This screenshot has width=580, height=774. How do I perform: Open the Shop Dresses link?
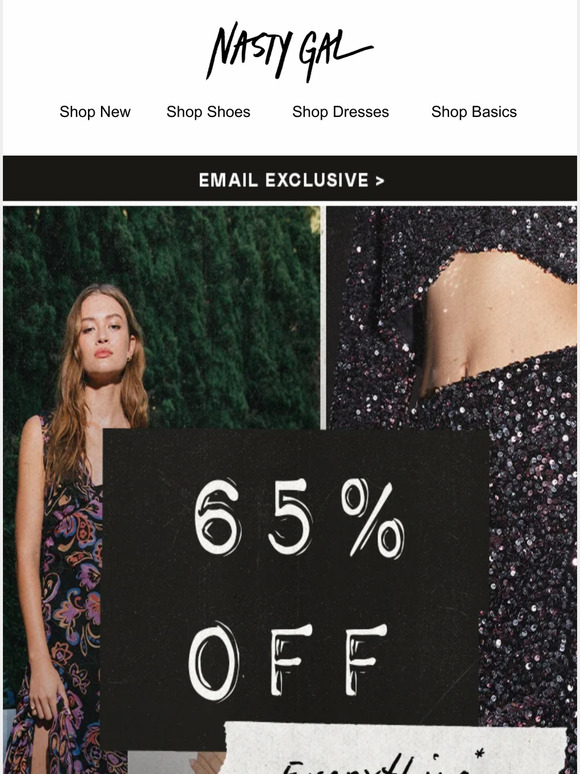coord(341,112)
